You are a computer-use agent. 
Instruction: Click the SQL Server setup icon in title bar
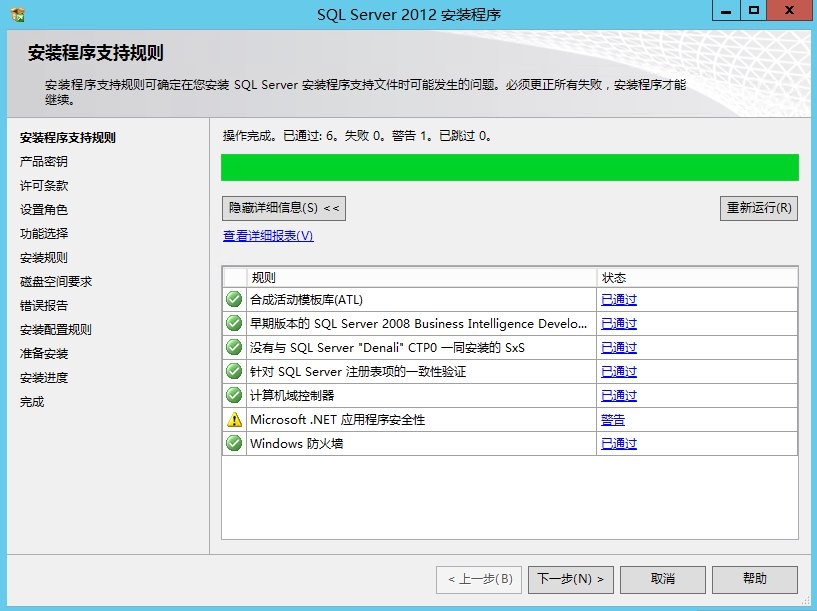point(18,14)
